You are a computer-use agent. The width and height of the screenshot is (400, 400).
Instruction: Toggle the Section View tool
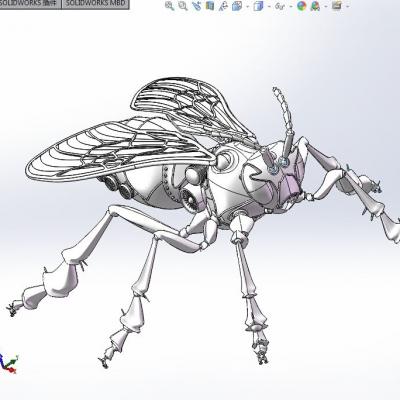click(x=210, y=6)
